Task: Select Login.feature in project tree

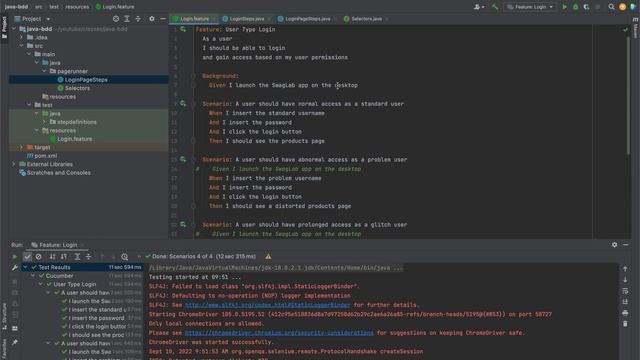Action: (74, 139)
